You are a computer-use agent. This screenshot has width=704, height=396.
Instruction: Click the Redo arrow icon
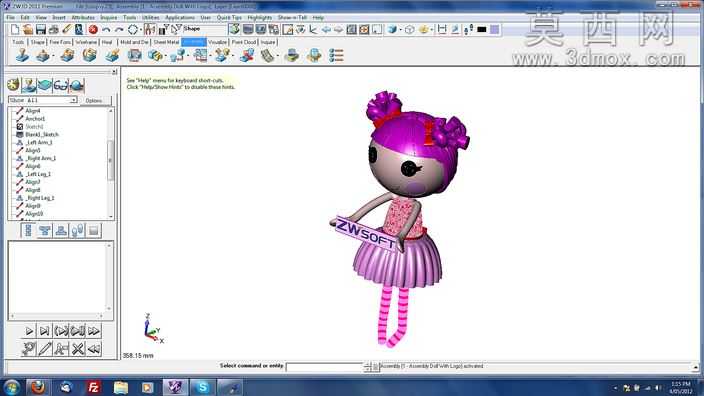119,30
